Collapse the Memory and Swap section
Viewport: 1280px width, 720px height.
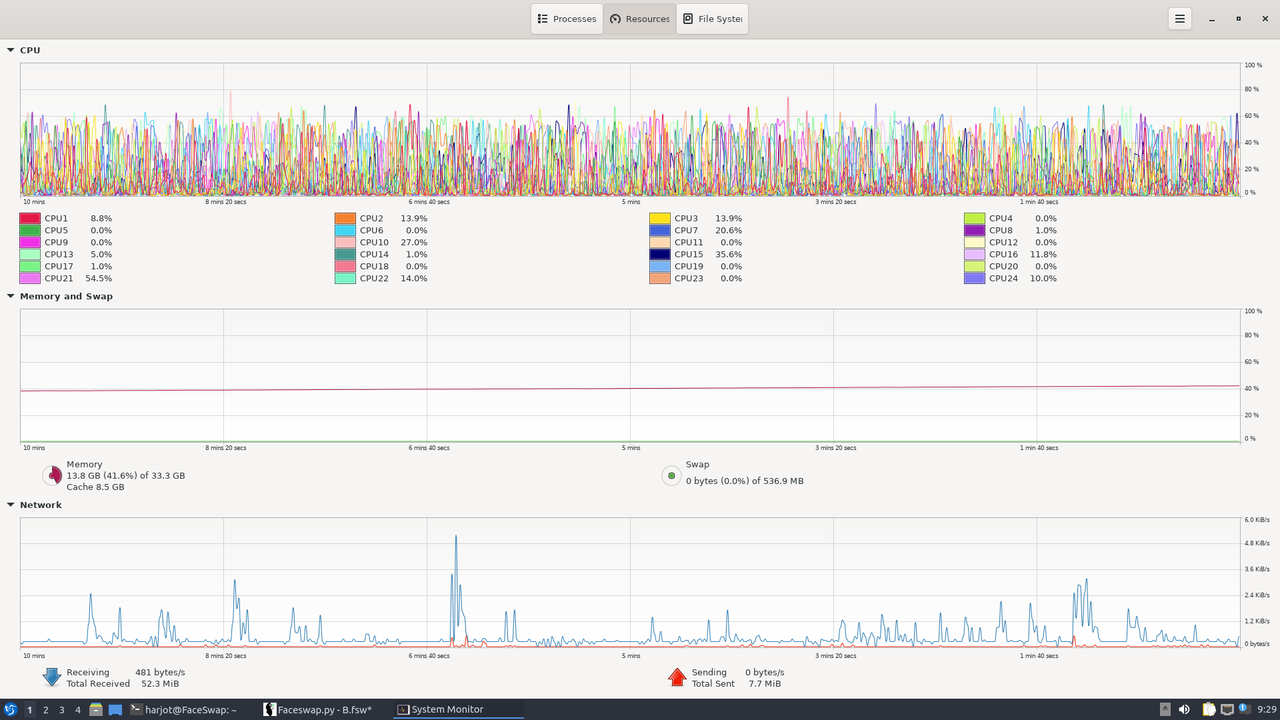point(11,296)
